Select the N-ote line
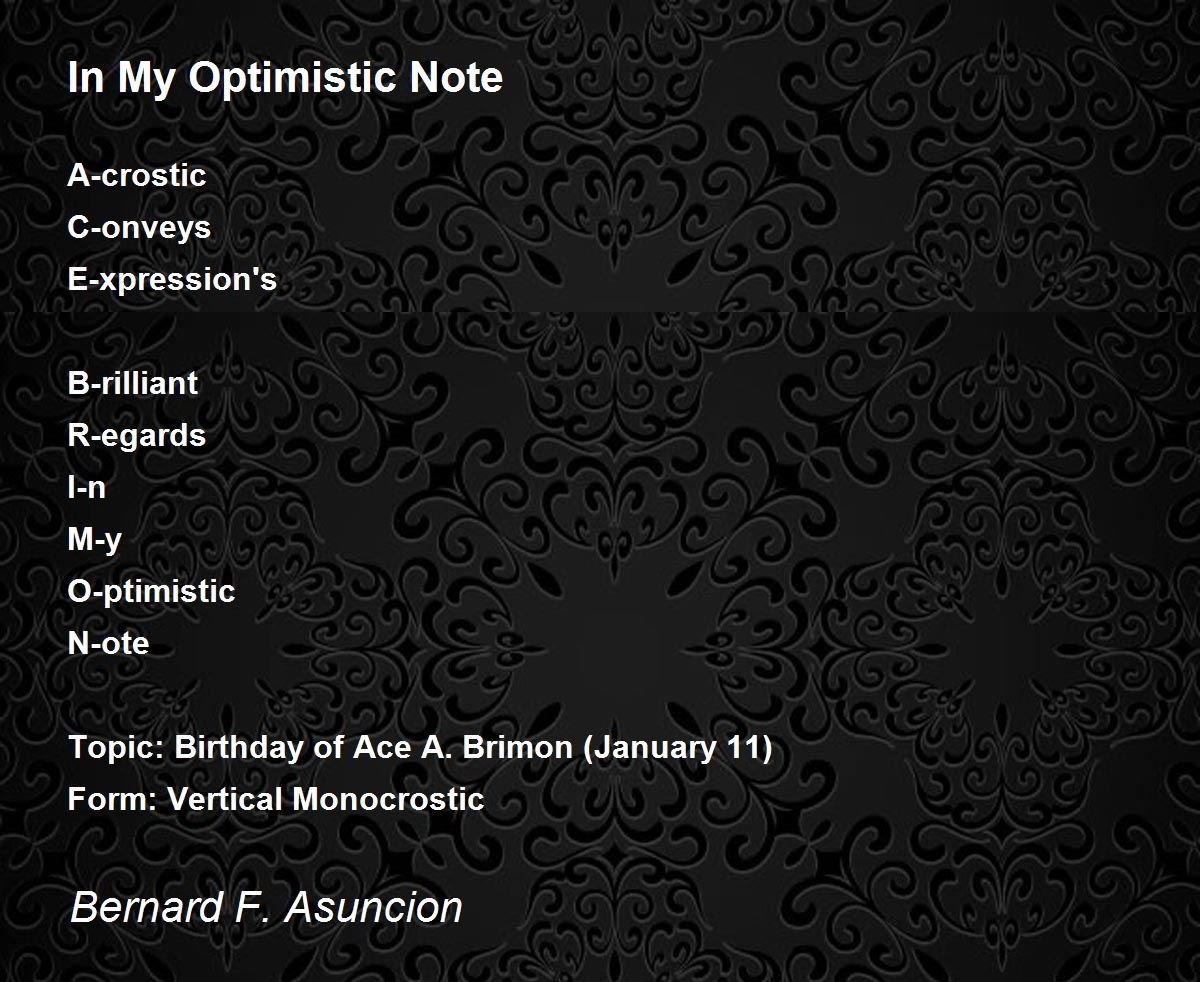This screenshot has width=1200, height=982. [x=108, y=643]
